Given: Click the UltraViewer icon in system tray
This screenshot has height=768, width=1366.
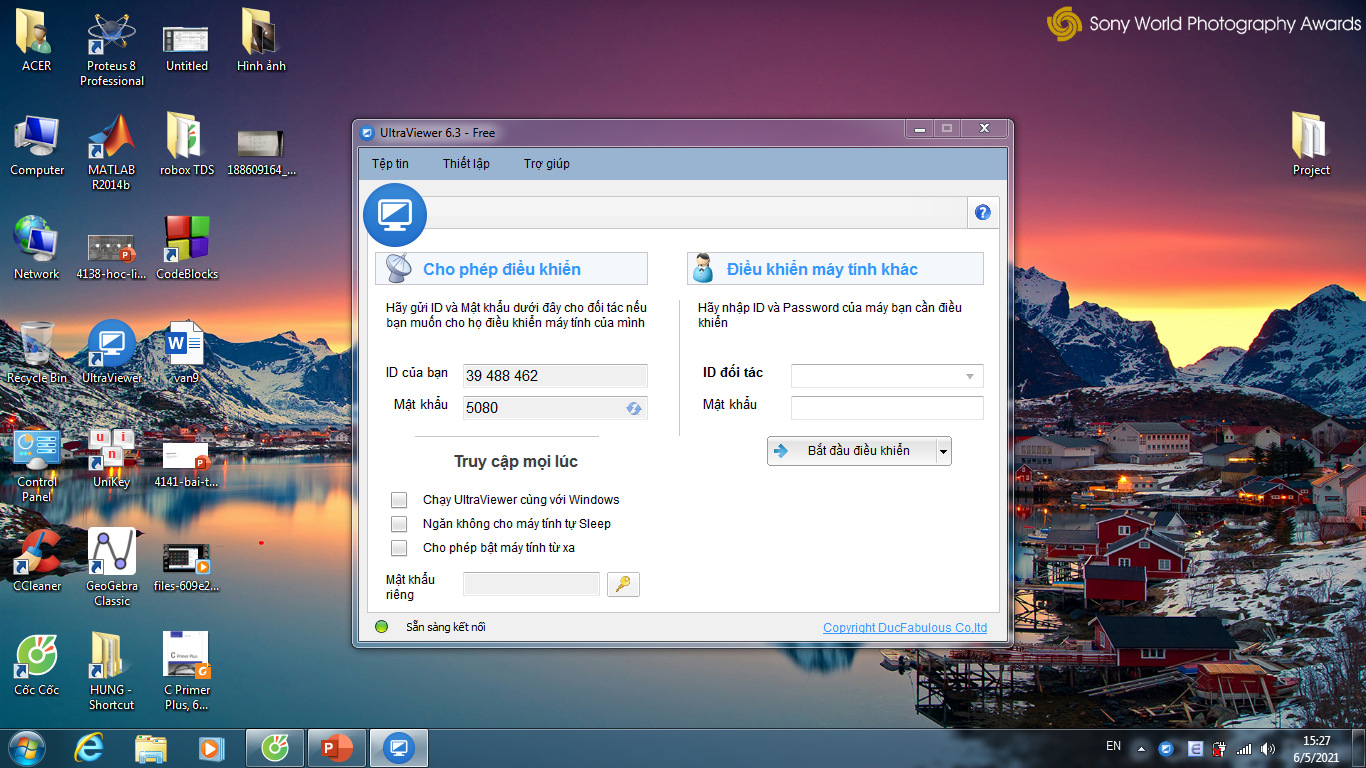Looking at the screenshot, I should click(1166, 748).
